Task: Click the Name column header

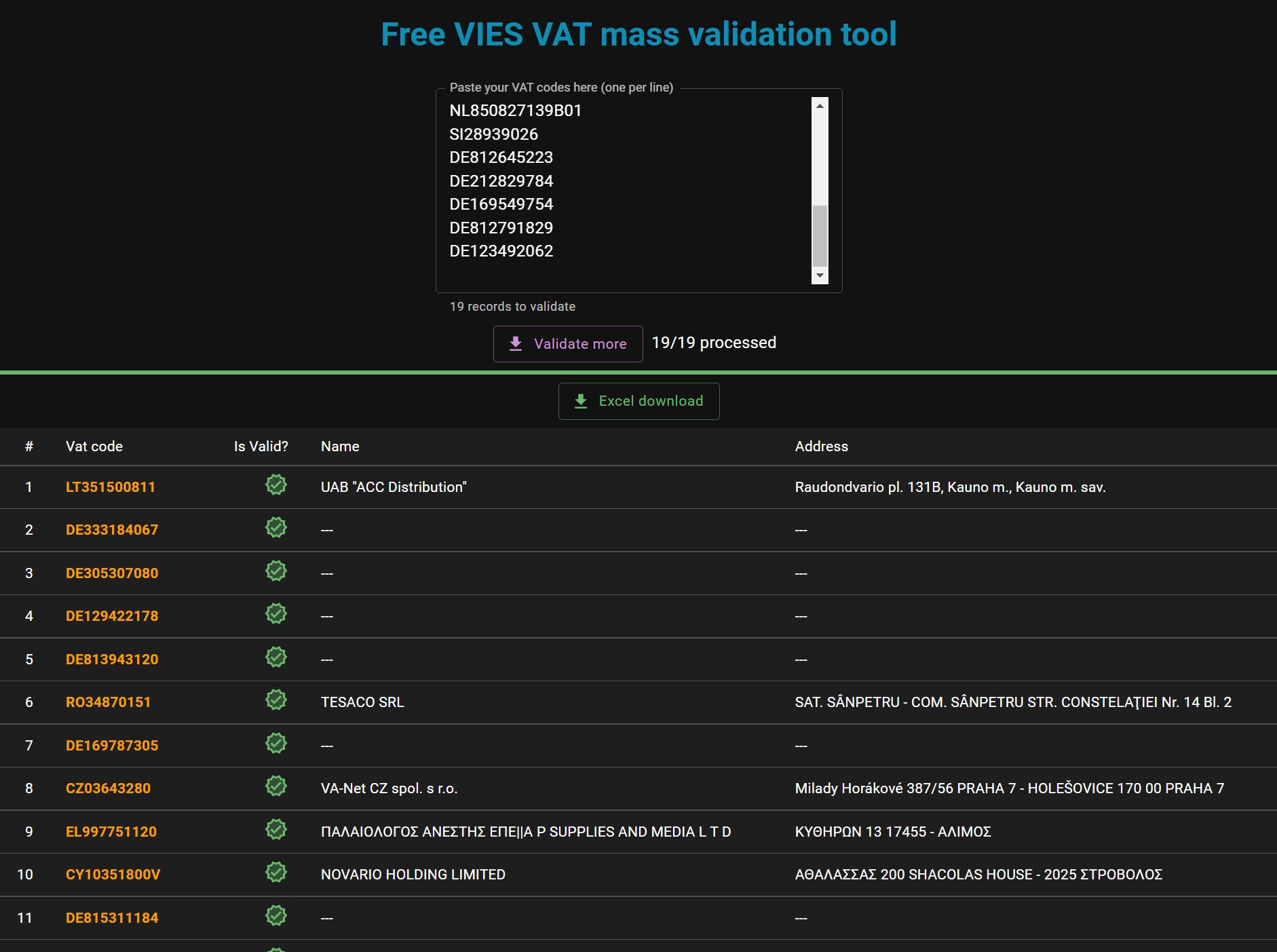Action: coord(340,446)
